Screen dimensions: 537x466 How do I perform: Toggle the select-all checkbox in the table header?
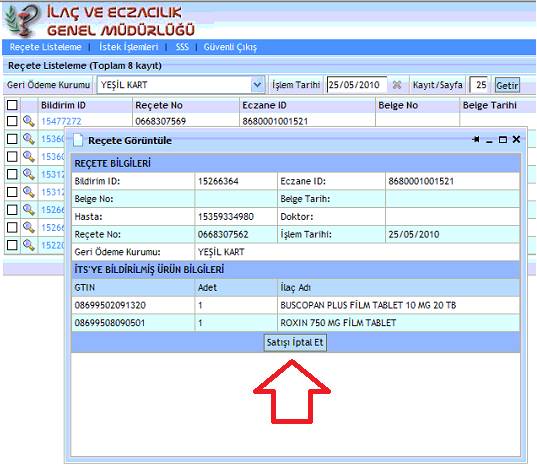click(12, 105)
